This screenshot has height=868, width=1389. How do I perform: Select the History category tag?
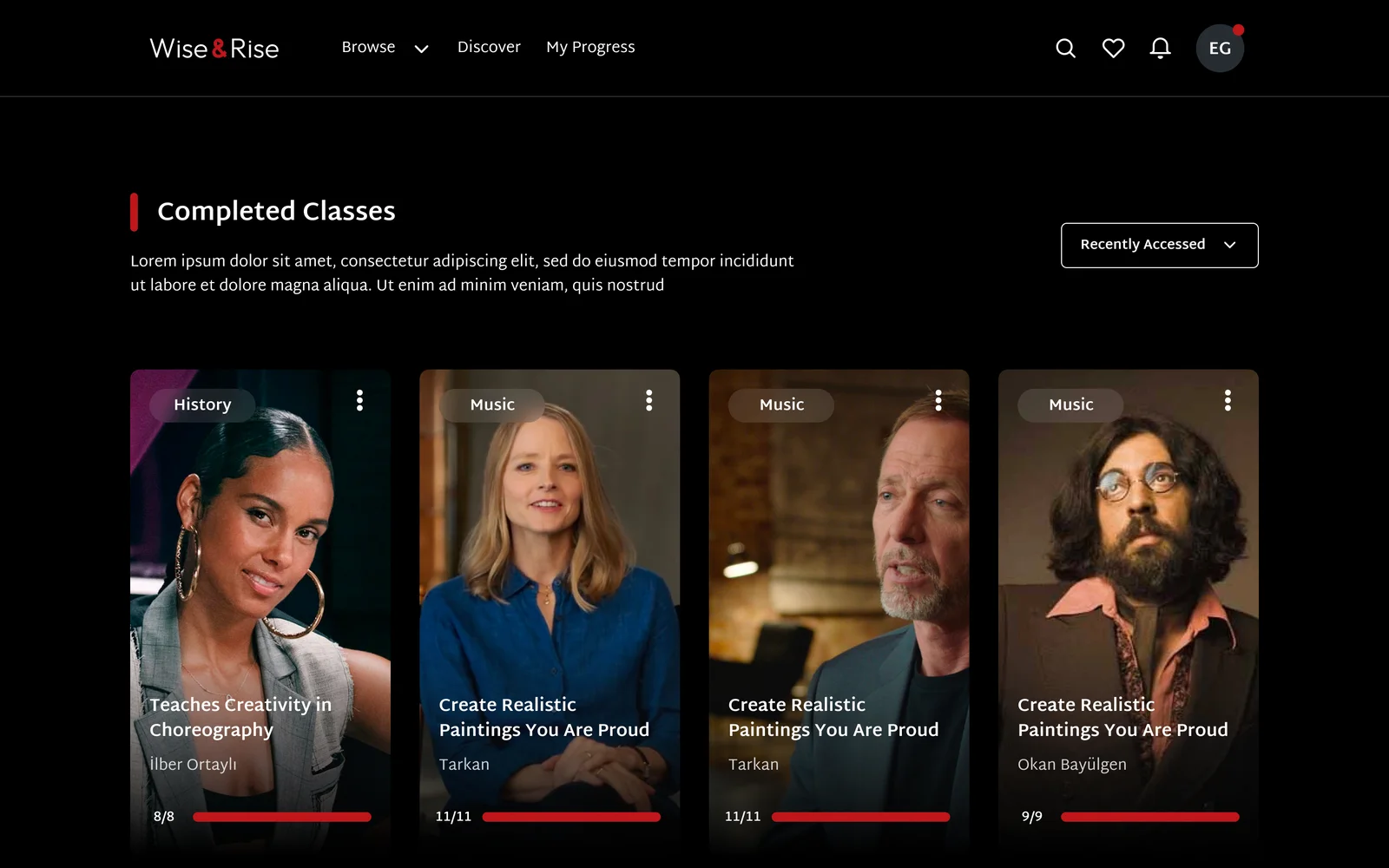coord(202,404)
